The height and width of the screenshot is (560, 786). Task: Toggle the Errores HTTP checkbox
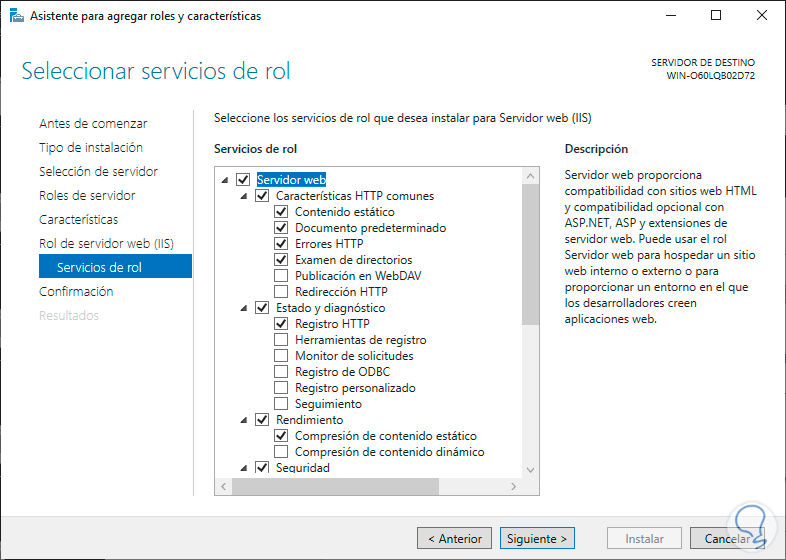click(x=281, y=244)
